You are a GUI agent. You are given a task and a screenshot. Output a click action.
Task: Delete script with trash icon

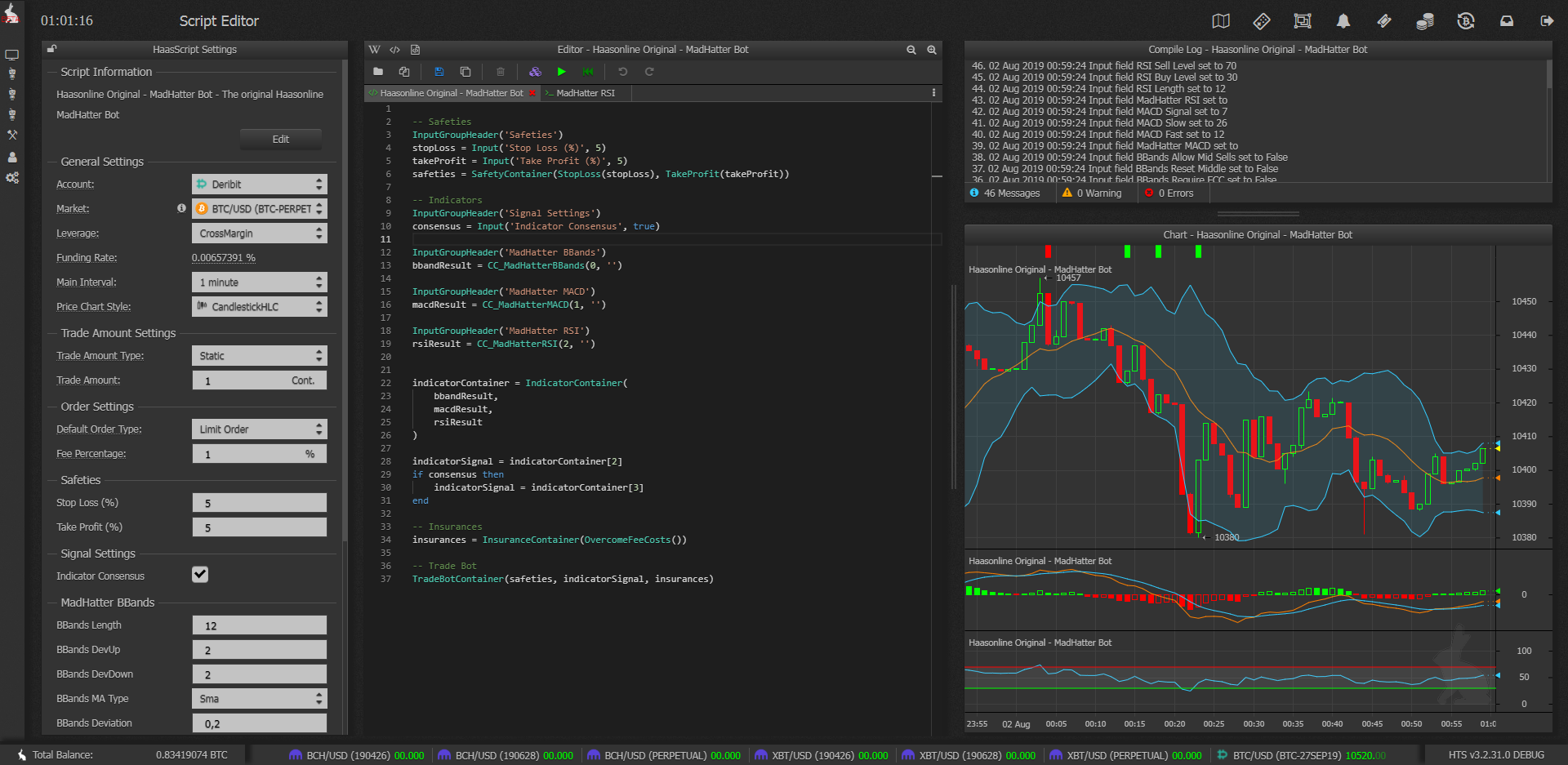(x=501, y=72)
